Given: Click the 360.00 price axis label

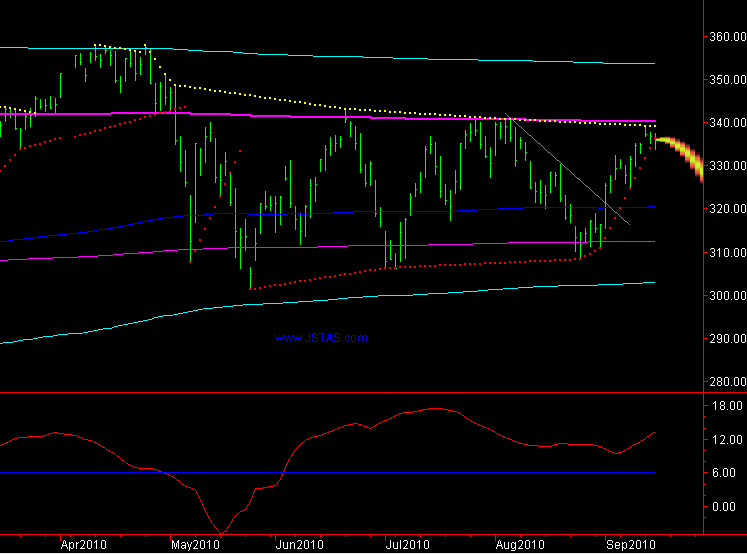Looking at the screenshot, I should click(723, 37).
